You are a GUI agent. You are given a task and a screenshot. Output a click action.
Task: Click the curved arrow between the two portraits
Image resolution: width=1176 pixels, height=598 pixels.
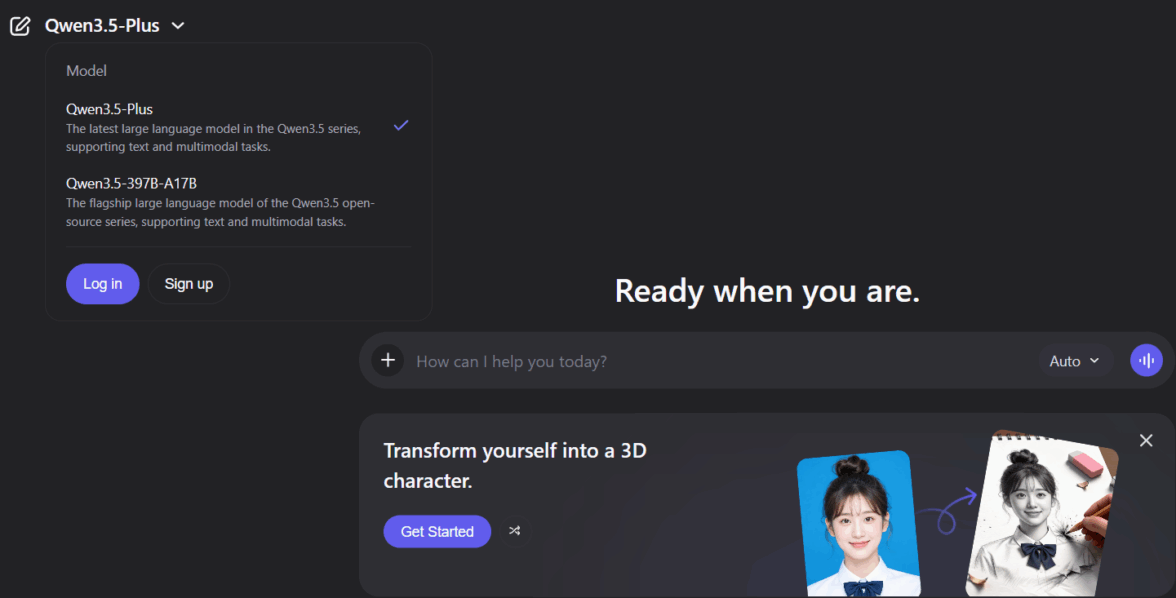(x=947, y=509)
